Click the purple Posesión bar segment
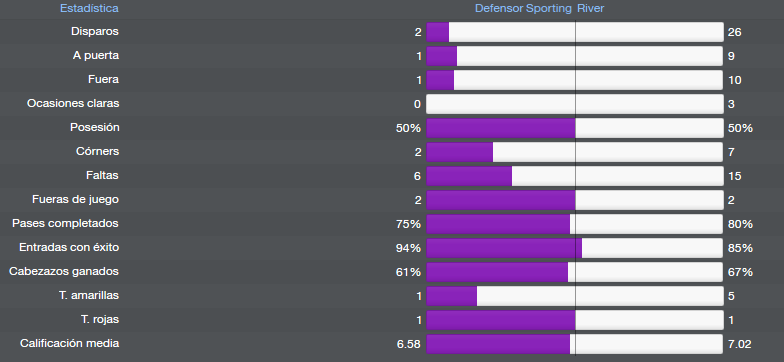The width and height of the screenshot is (784, 362). click(500, 128)
